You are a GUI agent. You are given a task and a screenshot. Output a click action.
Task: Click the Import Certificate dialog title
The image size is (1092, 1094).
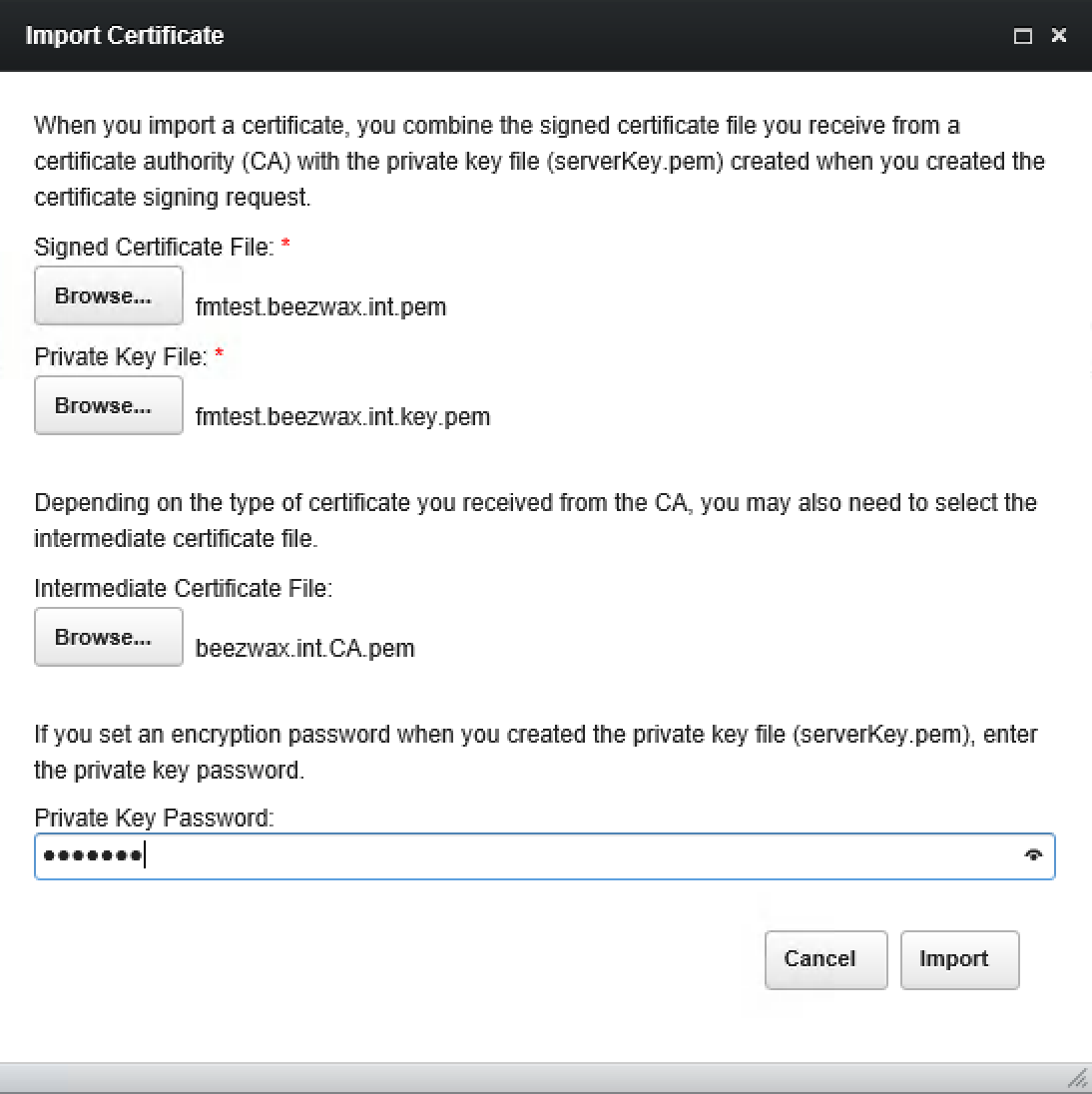click(124, 35)
